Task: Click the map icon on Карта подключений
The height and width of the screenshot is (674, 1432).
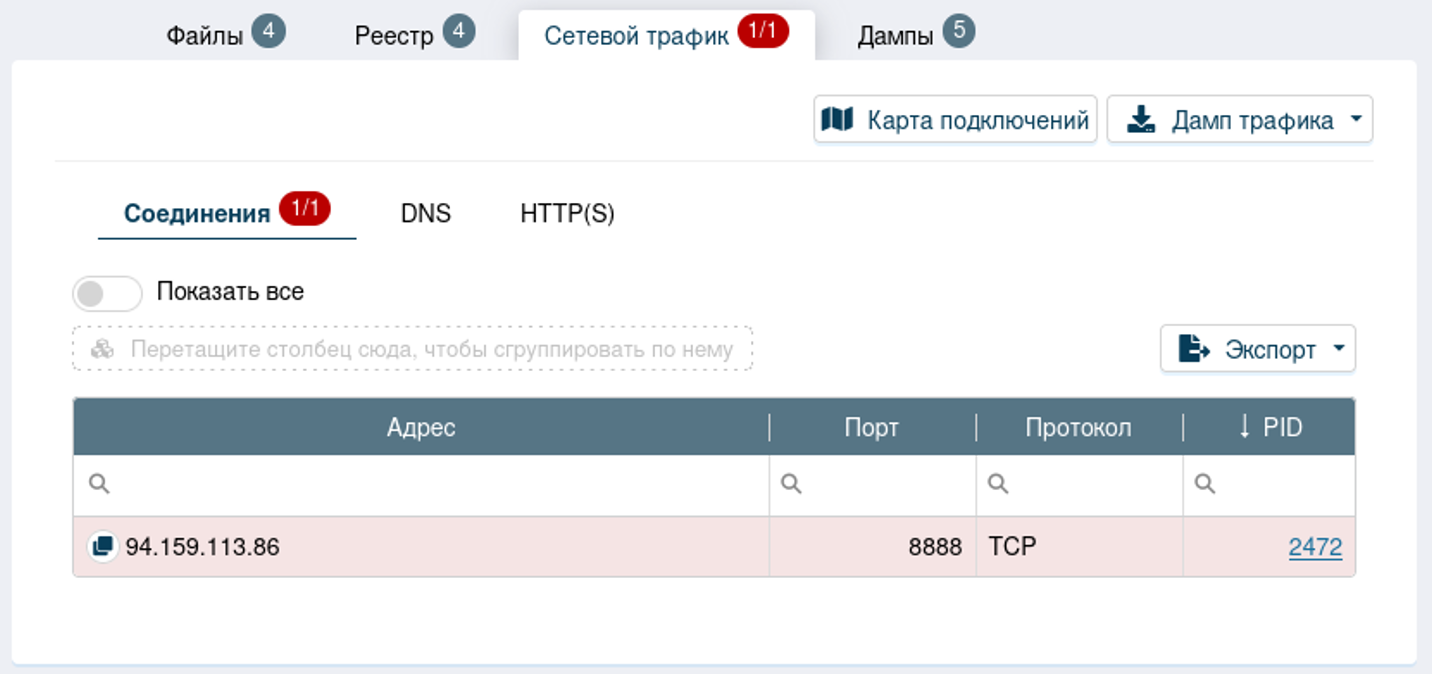Action: coord(837,120)
